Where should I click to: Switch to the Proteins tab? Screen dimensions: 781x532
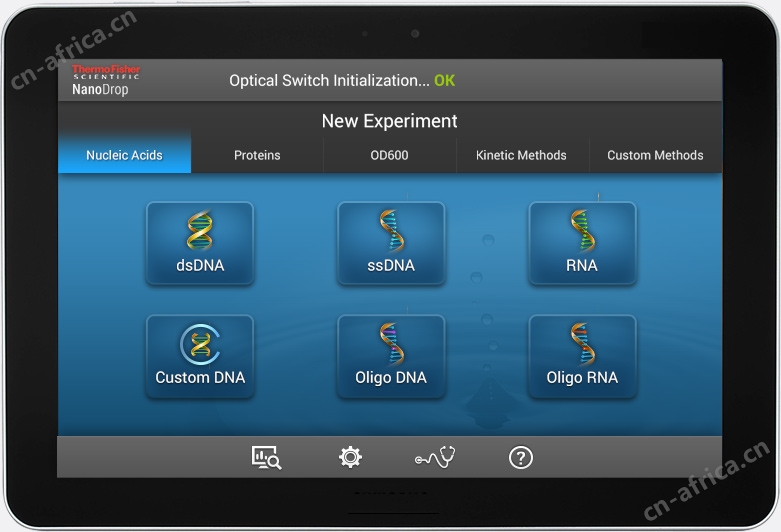257,155
